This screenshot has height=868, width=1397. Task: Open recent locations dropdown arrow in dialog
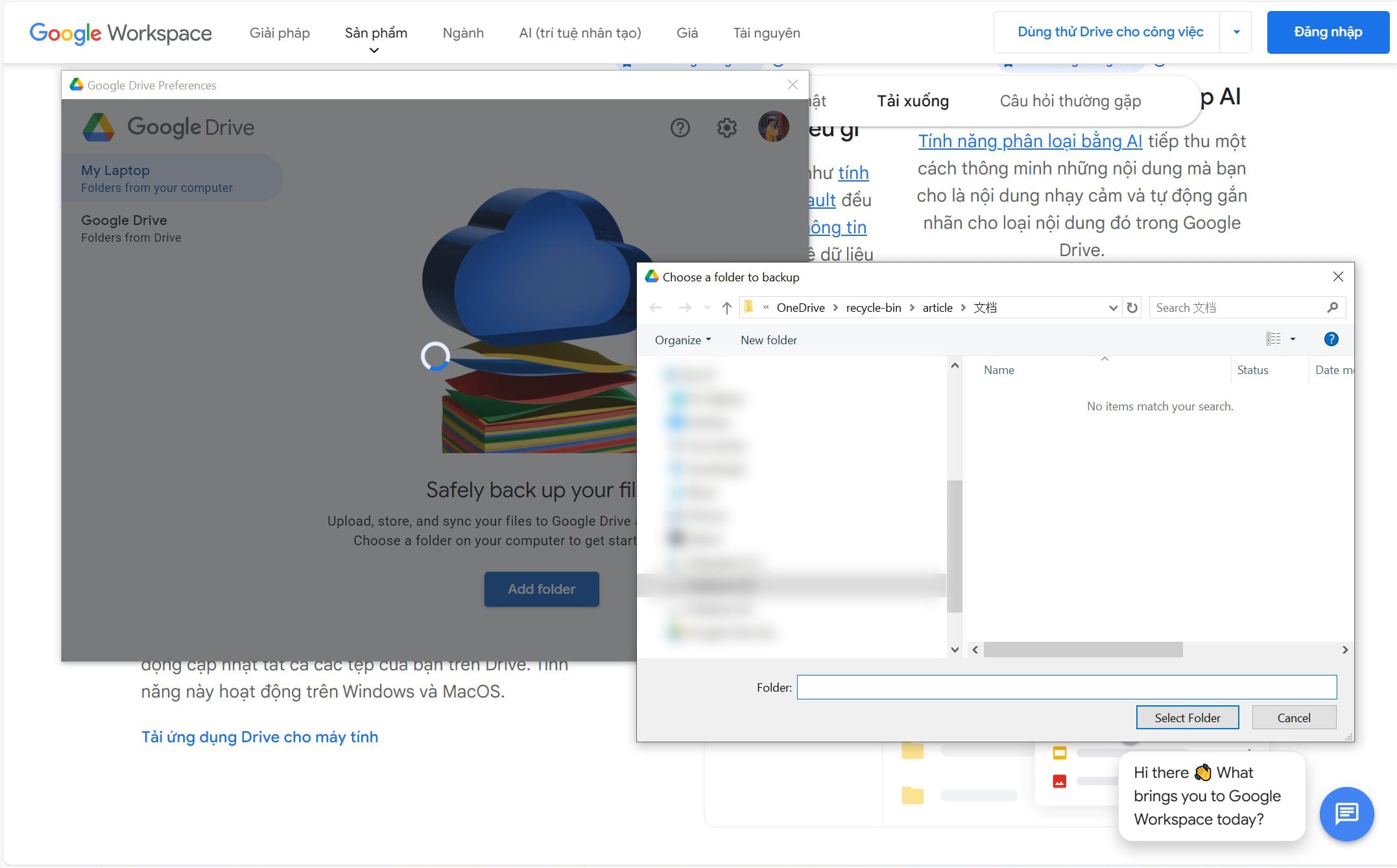pyautogui.click(x=706, y=308)
